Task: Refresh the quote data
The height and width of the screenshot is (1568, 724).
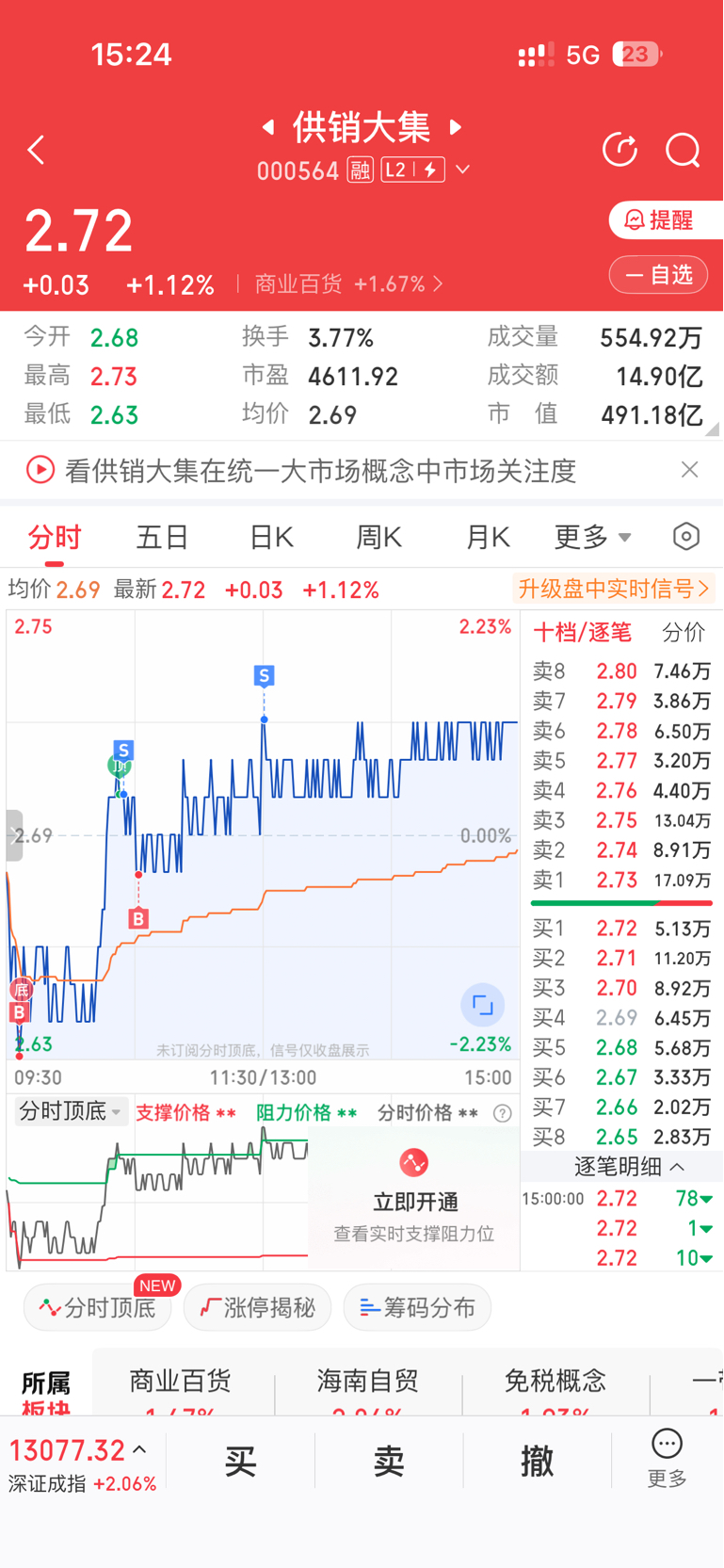Action: (619, 150)
